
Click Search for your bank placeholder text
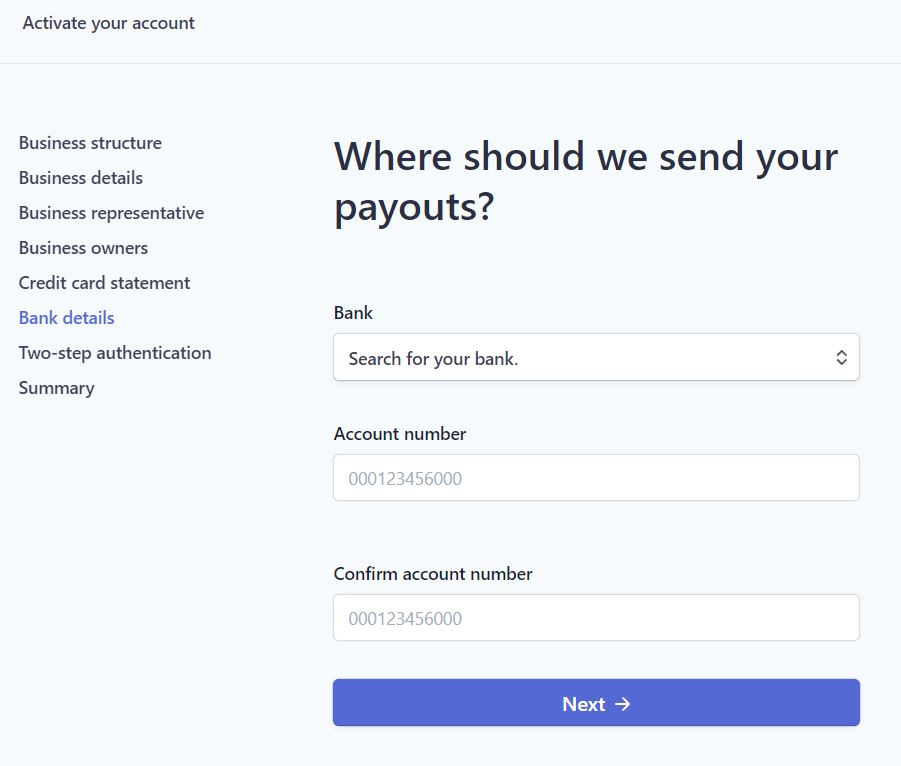(433, 359)
